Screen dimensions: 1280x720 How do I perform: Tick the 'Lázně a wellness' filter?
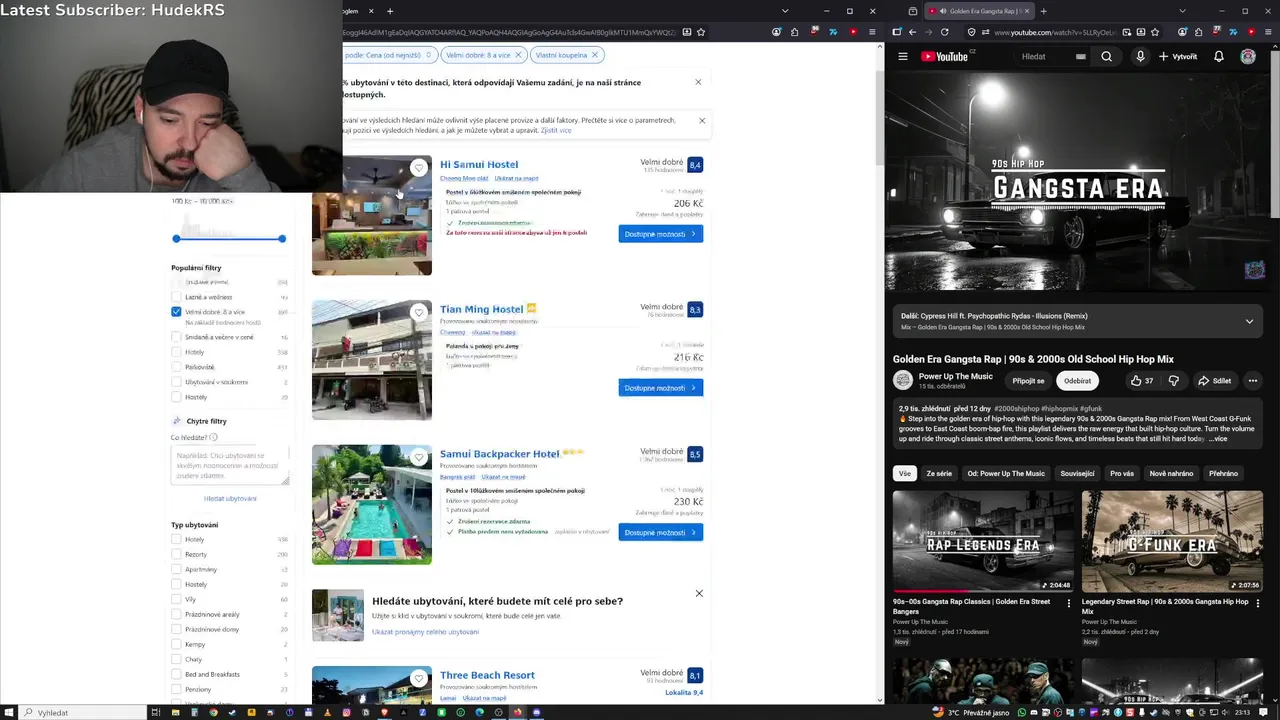(x=176, y=297)
